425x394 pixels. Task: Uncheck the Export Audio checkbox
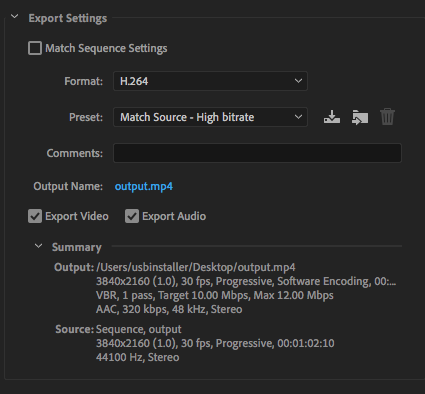(x=132, y=216)
